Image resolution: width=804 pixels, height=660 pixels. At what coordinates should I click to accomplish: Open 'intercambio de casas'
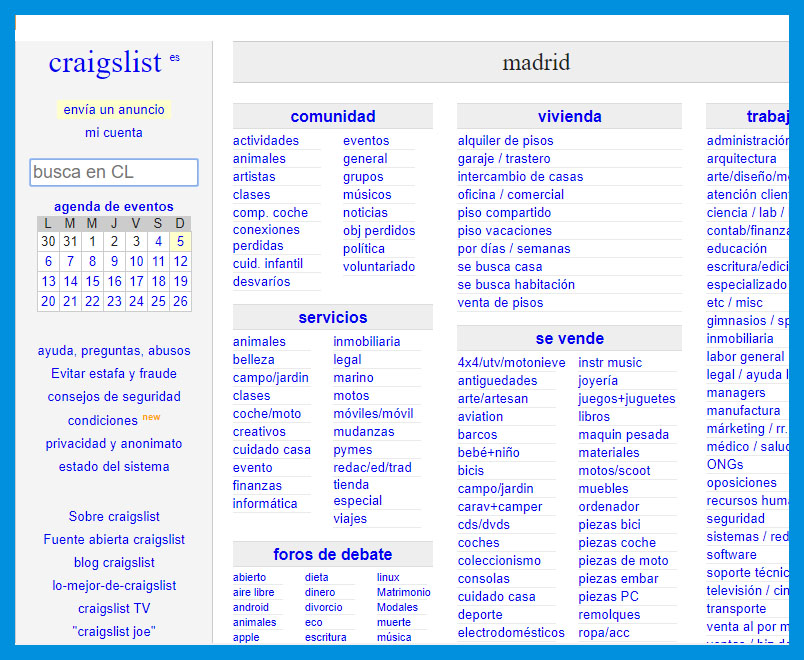pos(520,176)
